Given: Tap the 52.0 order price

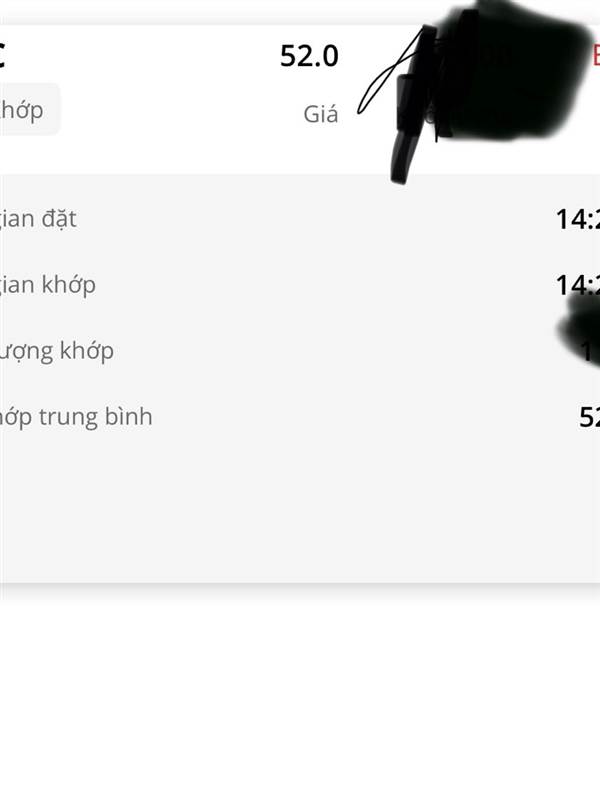Looking at the screenshot, I should (309, 56).
